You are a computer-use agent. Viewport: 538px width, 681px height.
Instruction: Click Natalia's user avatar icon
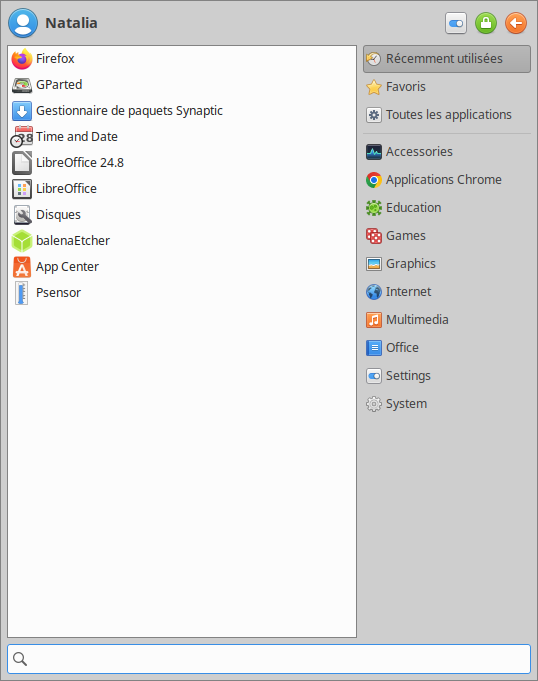coord(23,23)
